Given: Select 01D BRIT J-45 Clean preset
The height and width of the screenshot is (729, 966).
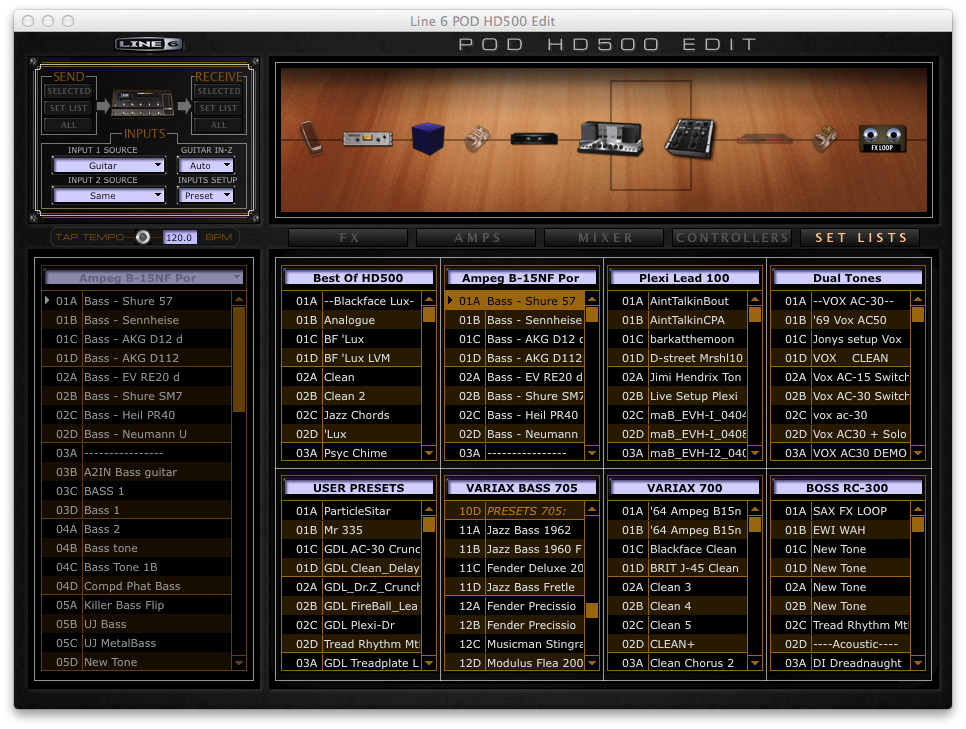Looking at the screenshot, I should pyautogui.click(x=678, y=568).
